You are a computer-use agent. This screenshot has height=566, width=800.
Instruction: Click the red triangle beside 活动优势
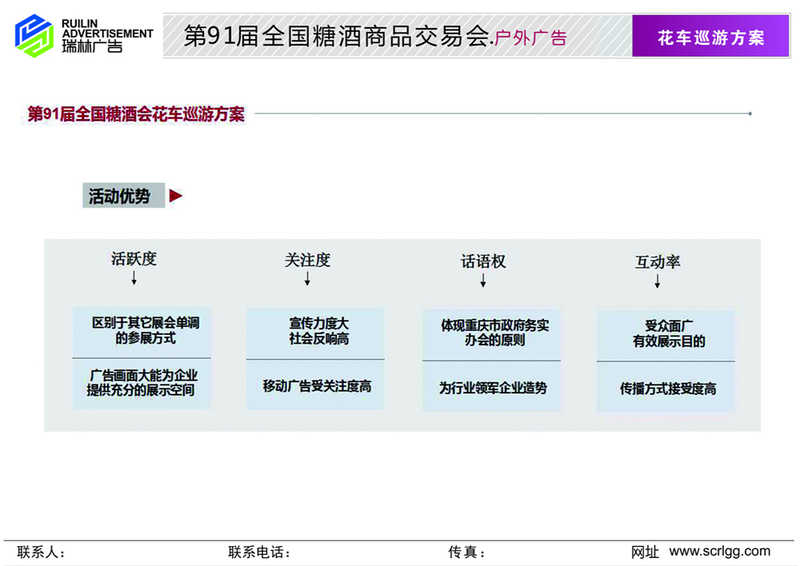point(176,196)
